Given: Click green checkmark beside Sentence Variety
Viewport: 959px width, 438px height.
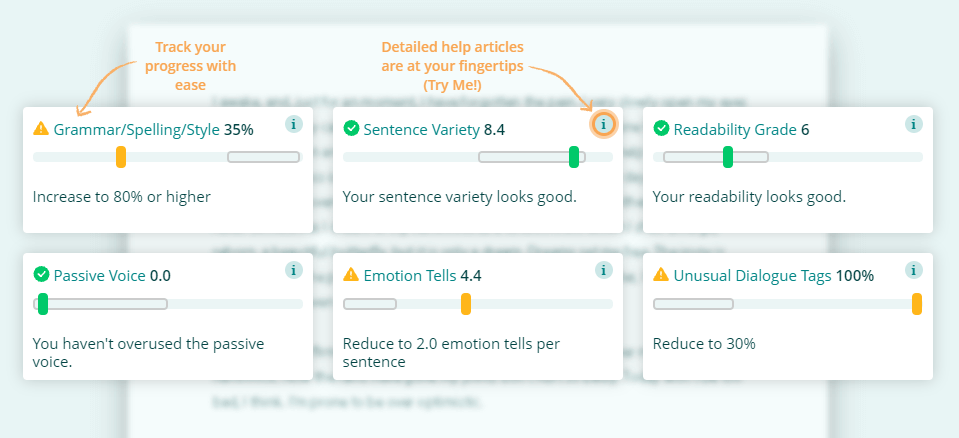Looking at the screenshot, I should pyautogui.click(x=351, y=128).
